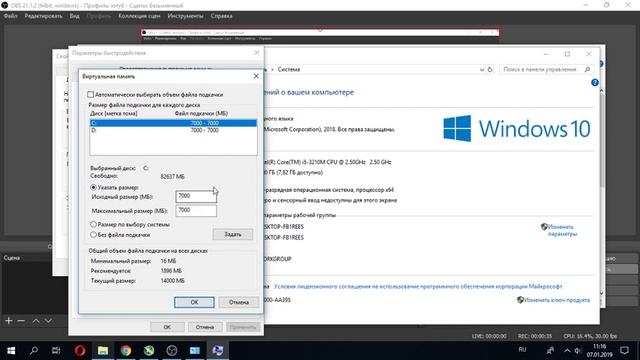Click the people icon in system tray
The height and width of the screenshot is (360, 640).
(550, 350)
